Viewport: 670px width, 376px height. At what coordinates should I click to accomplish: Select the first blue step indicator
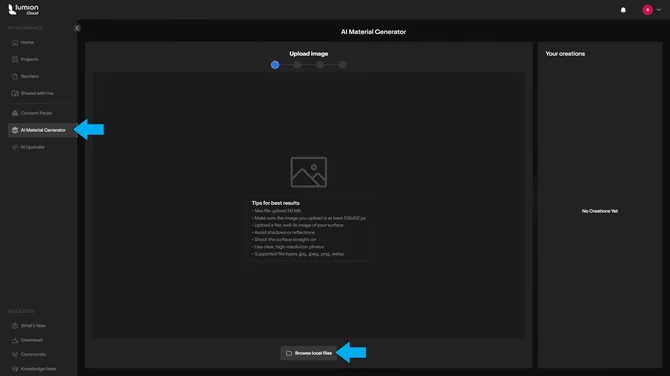[x=275, y=65]
